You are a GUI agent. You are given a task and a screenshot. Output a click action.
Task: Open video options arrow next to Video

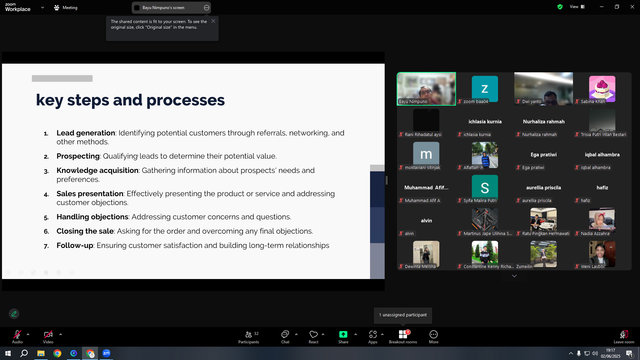click(60, 334)
